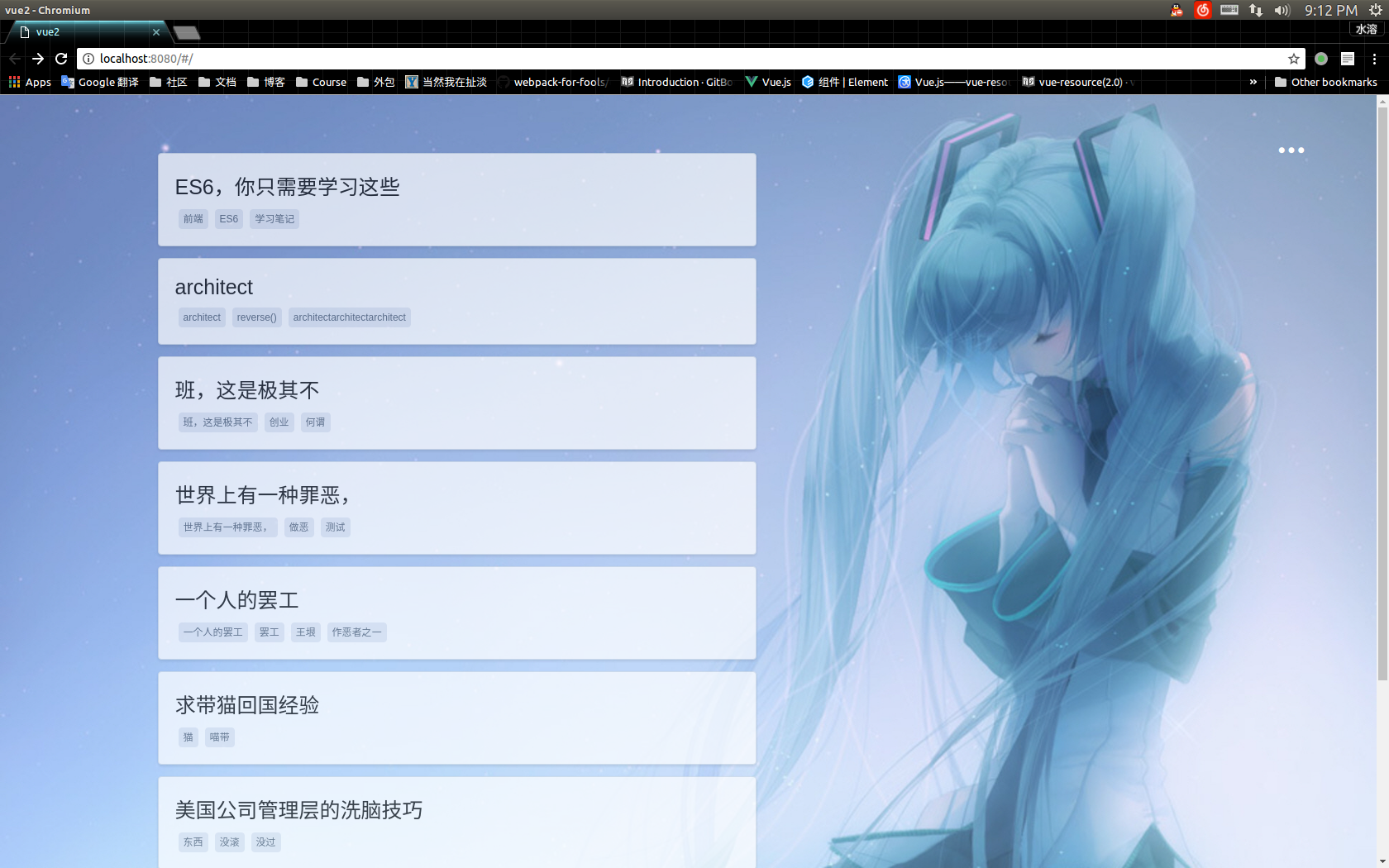Screen dimensions: 1389x868
Task: Open the 文档 bookmark folder
Action: [x=217, y=82]
